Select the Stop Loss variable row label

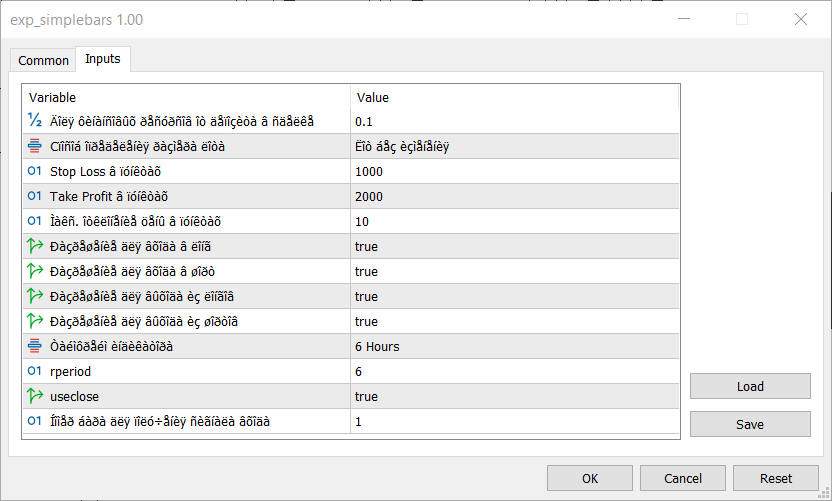[x=105, y=171]
